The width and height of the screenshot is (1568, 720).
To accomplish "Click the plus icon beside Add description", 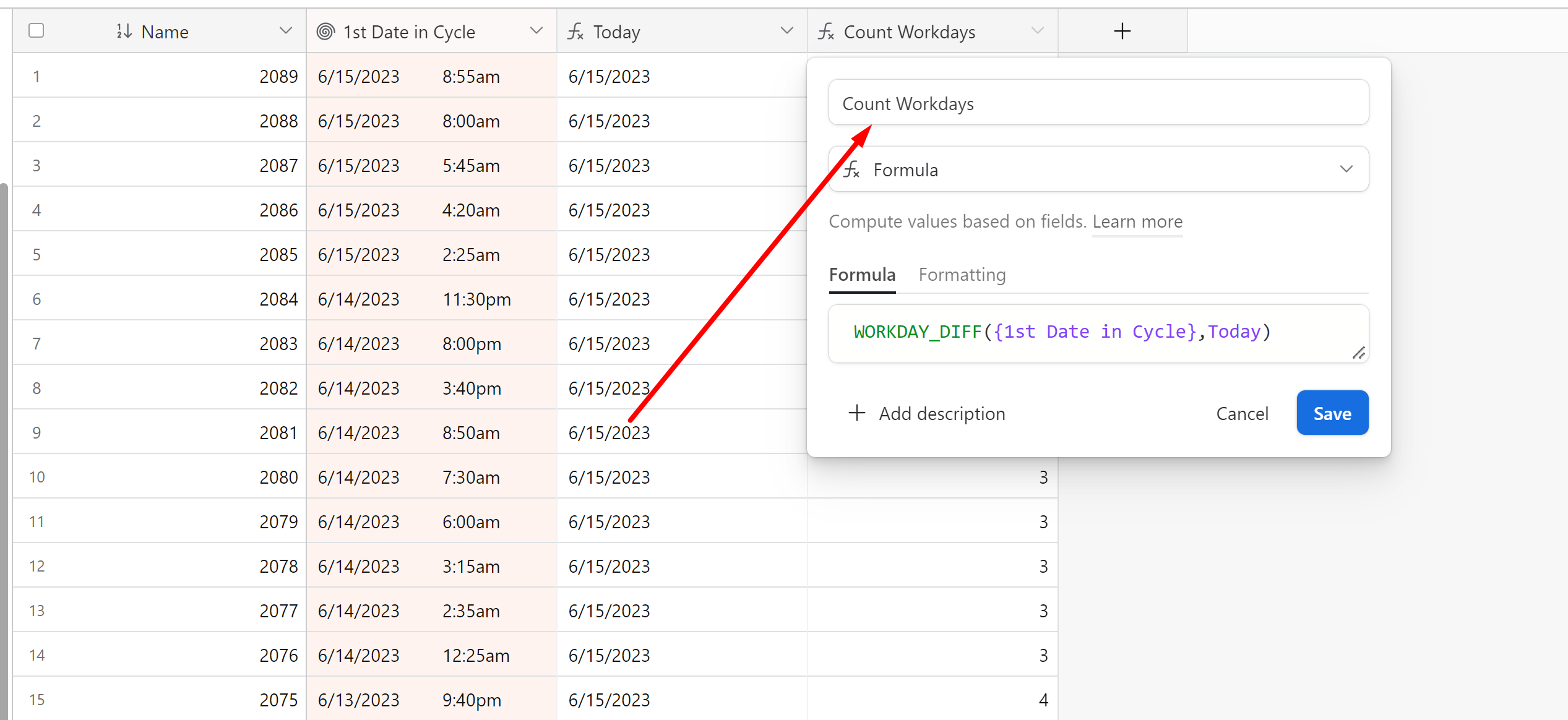I will 857,413.
